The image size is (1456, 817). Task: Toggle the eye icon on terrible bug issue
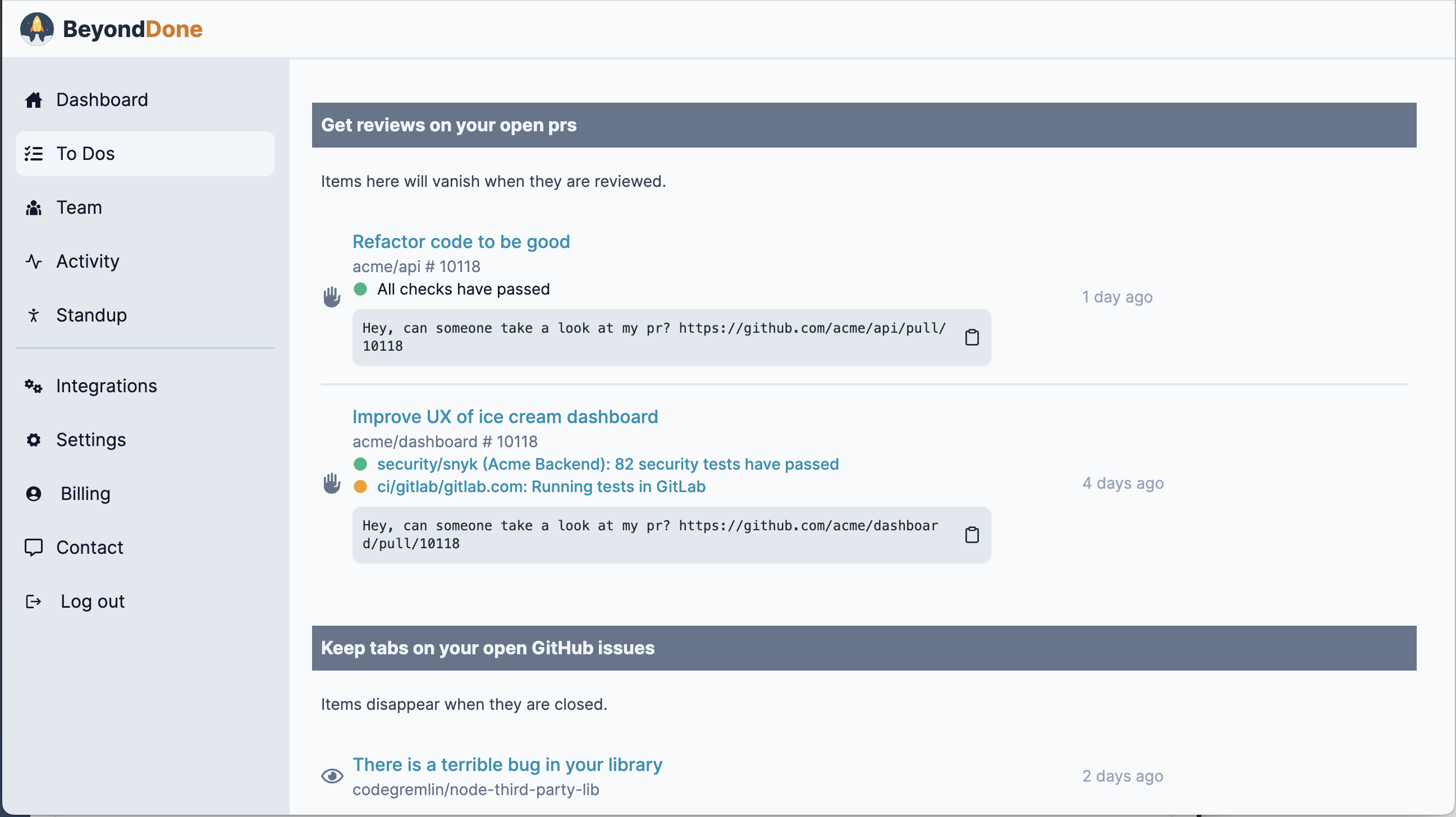point(332,775)
